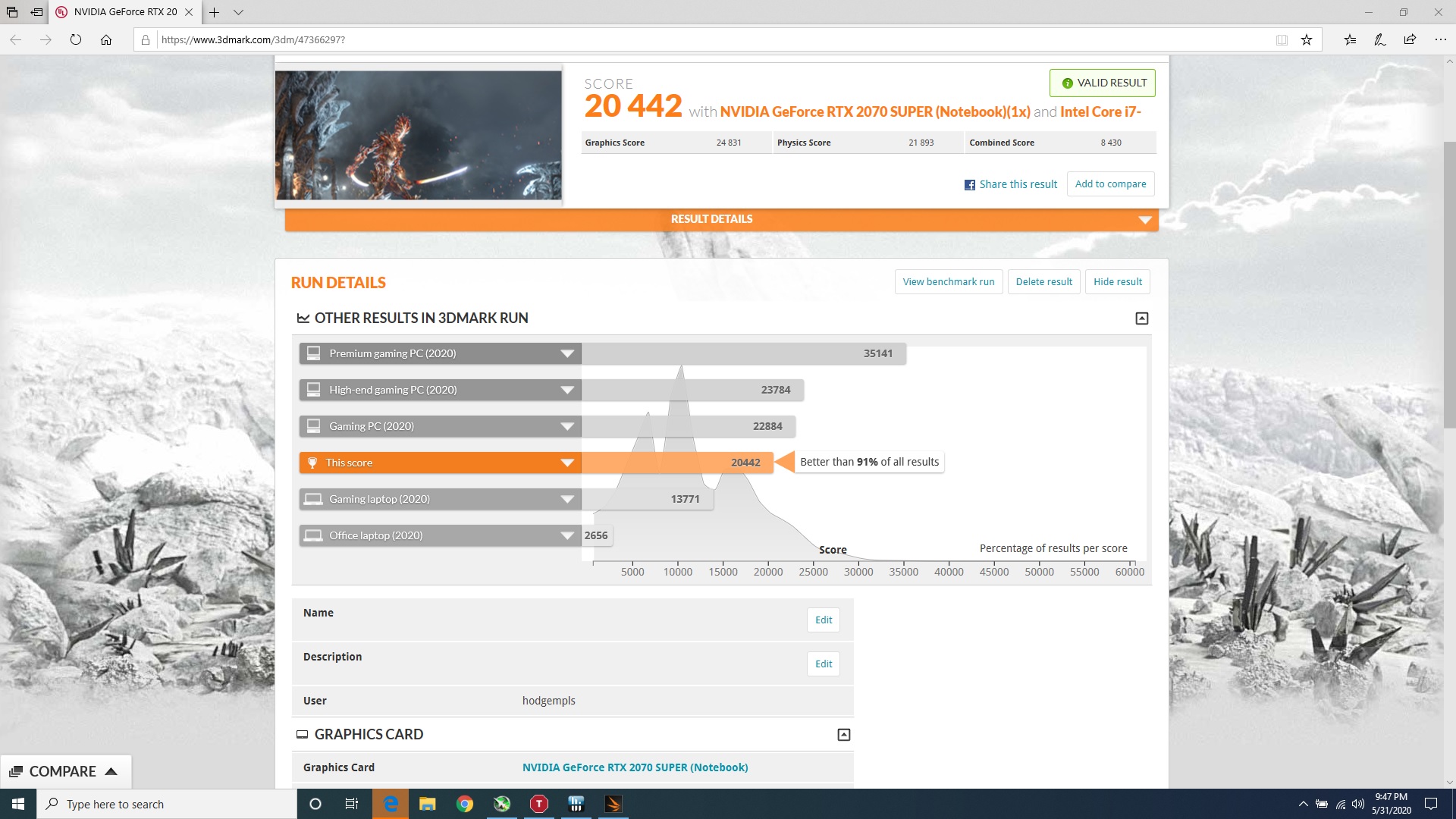
Task: Open File Explorer from taskbar
Action: pyautogui.click(x=428, y=804)
